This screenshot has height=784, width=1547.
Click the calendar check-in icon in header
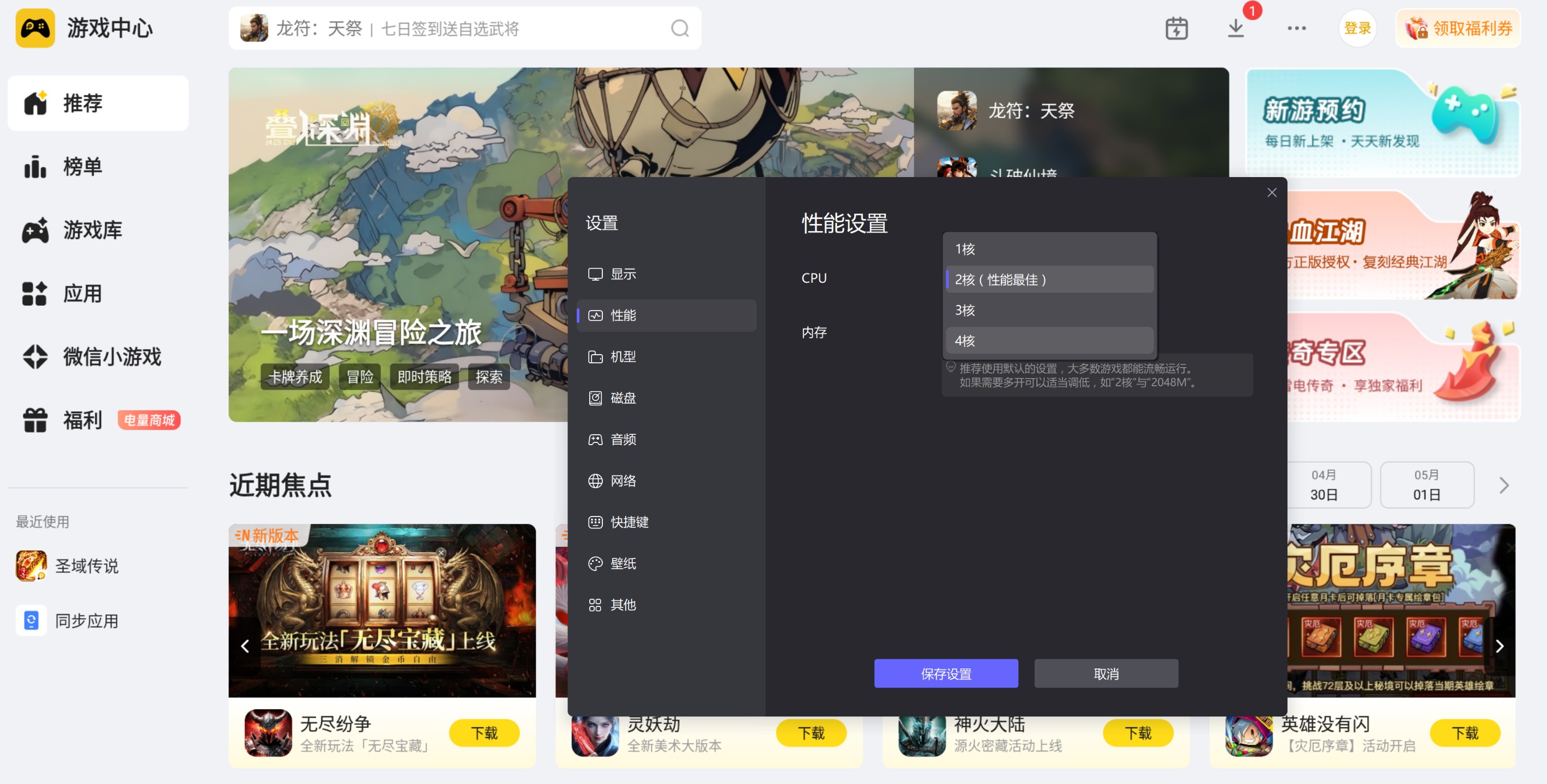click(x=1176, y=28)
